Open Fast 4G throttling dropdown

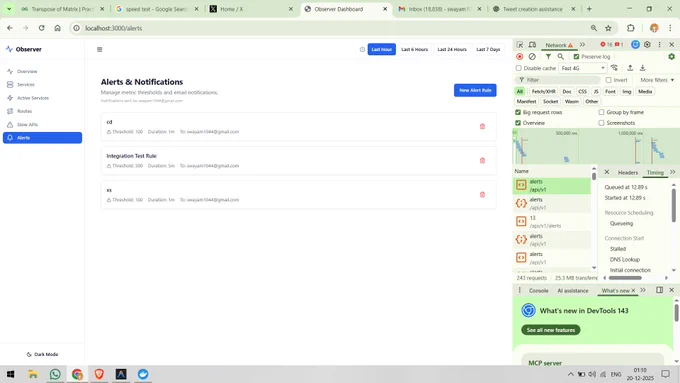[x=582, y=68]
